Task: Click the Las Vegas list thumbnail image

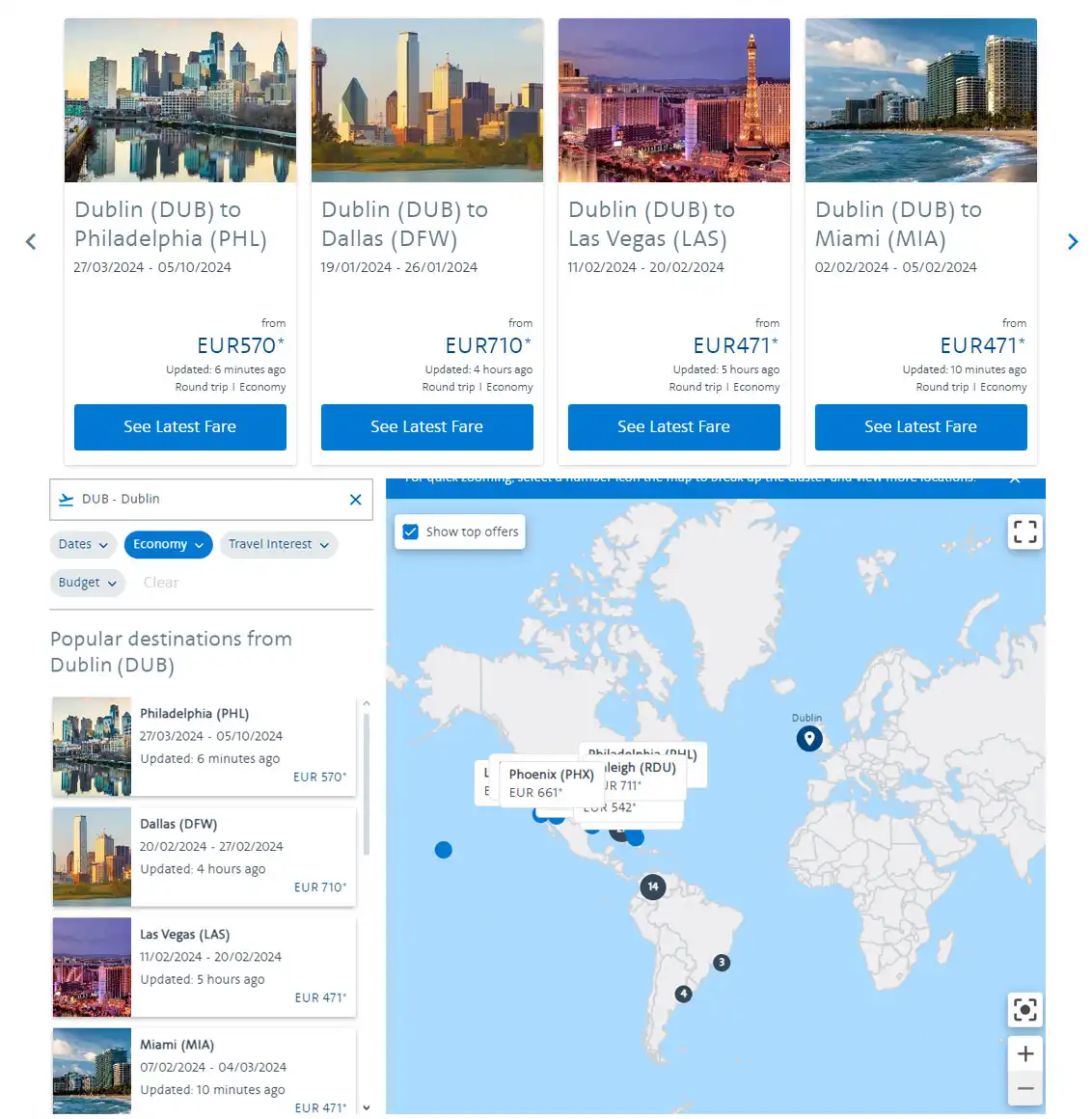Action: (x=92, y=967)
